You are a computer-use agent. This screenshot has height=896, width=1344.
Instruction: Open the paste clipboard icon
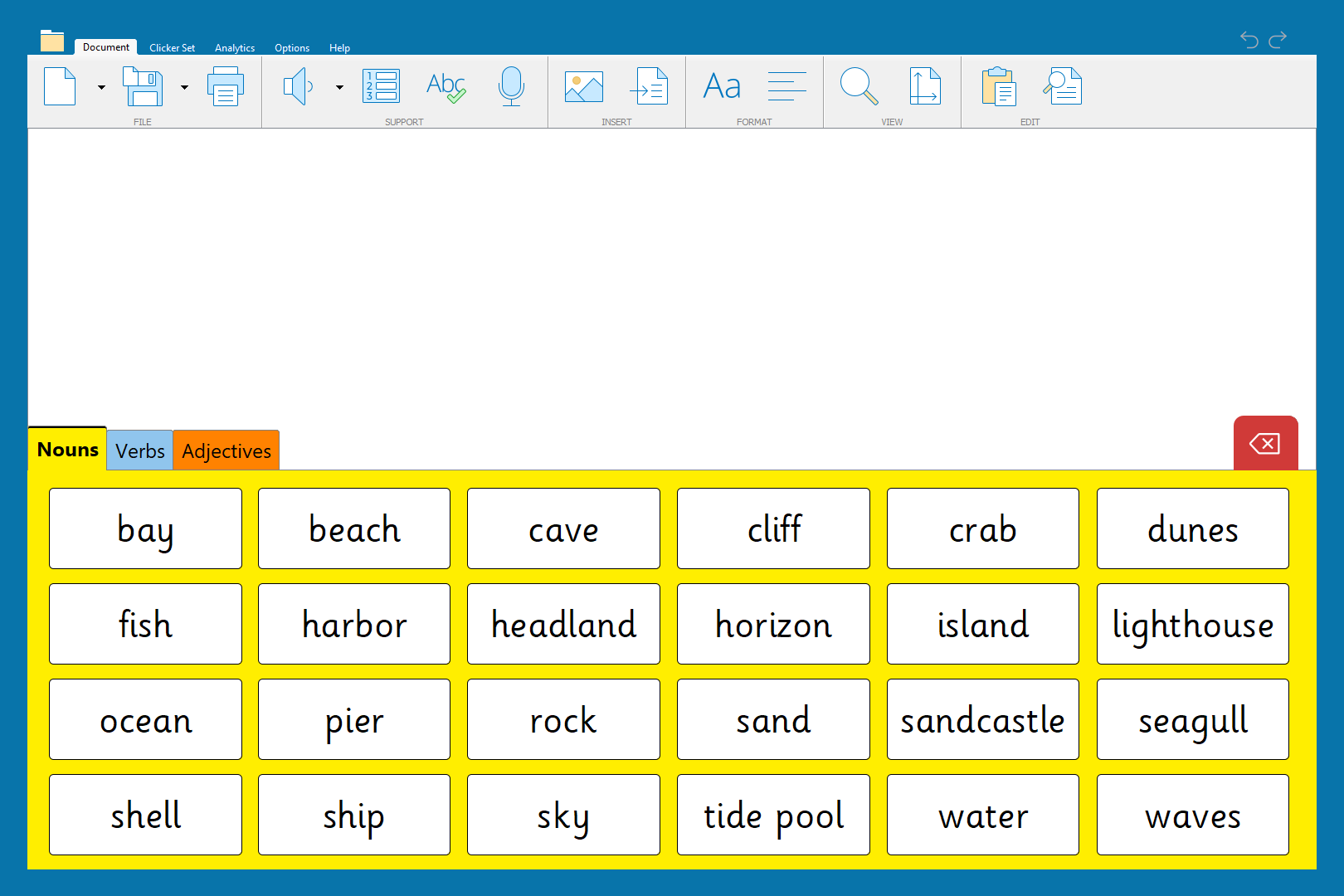point(999,86)
